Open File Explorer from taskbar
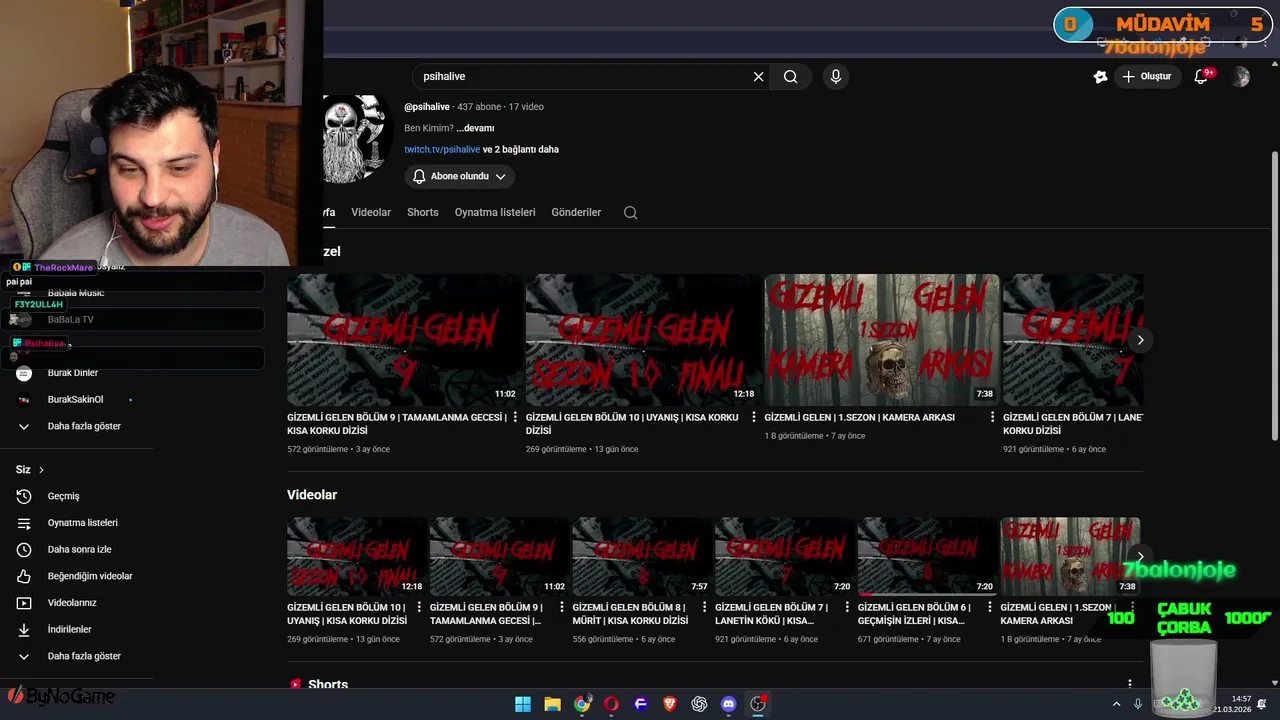This screenshot has width=1280, height=720. tap(552, 704)
